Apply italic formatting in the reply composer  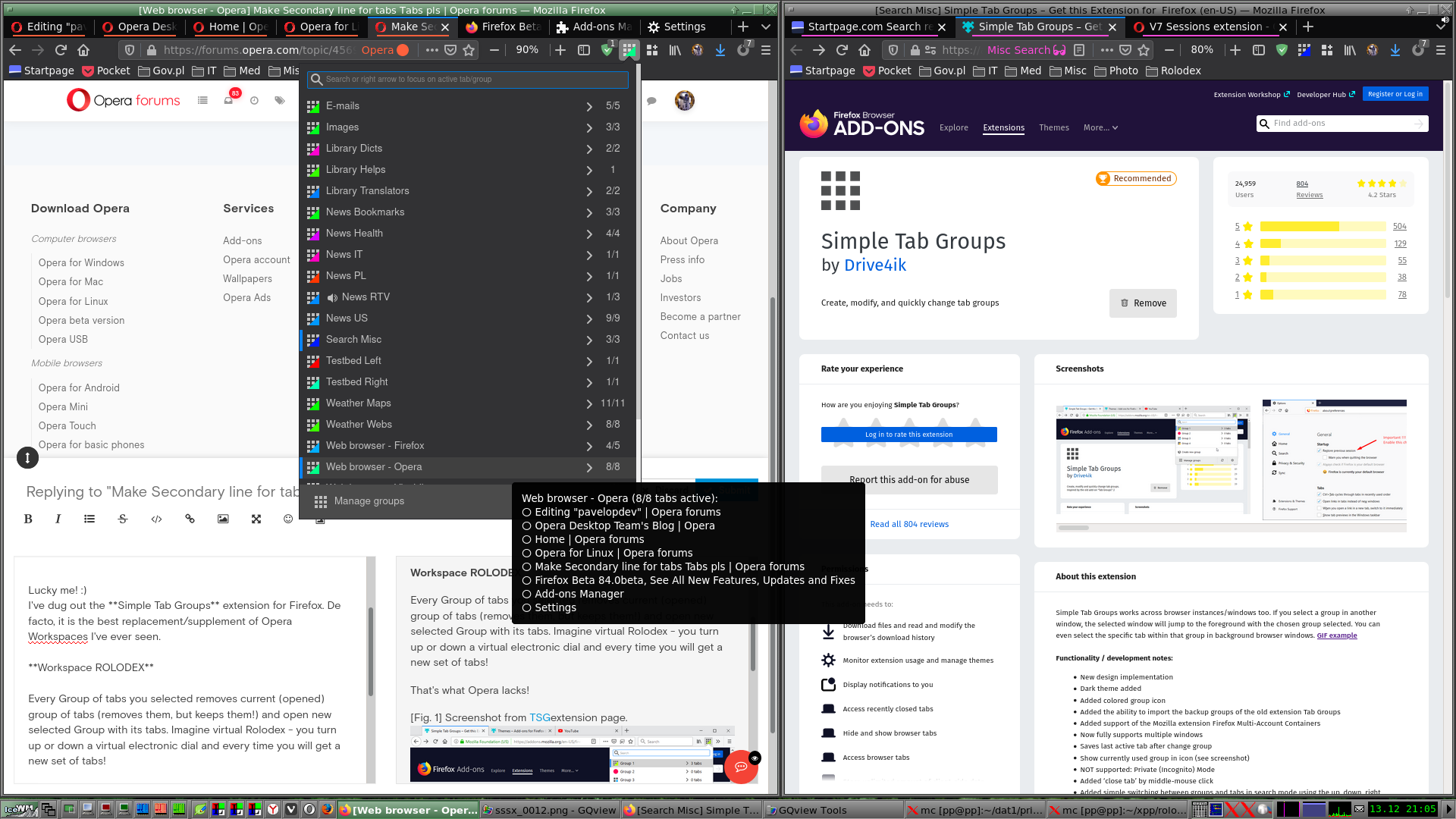tap(58, 519)
